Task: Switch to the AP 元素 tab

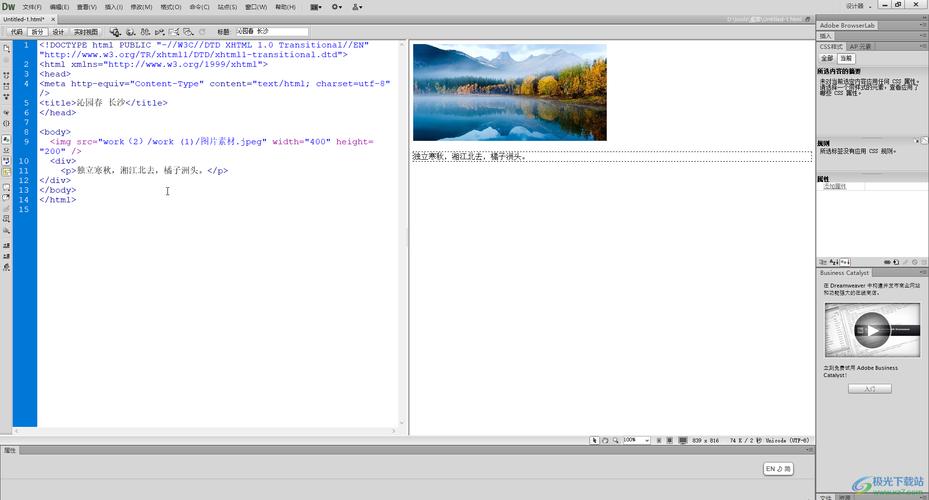Action: click(860, 47)
